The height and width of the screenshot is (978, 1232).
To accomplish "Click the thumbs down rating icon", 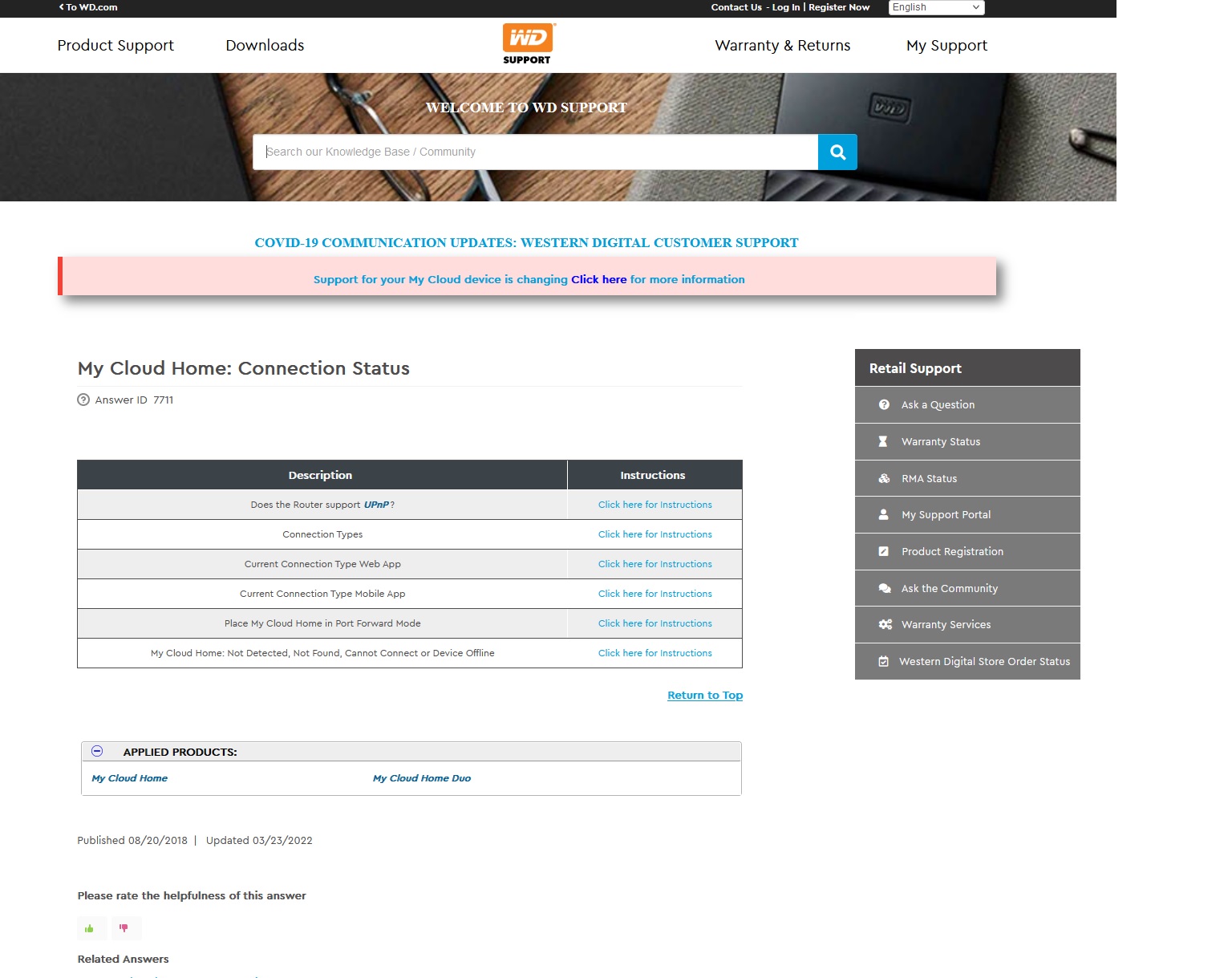I will tap(124, 928).
